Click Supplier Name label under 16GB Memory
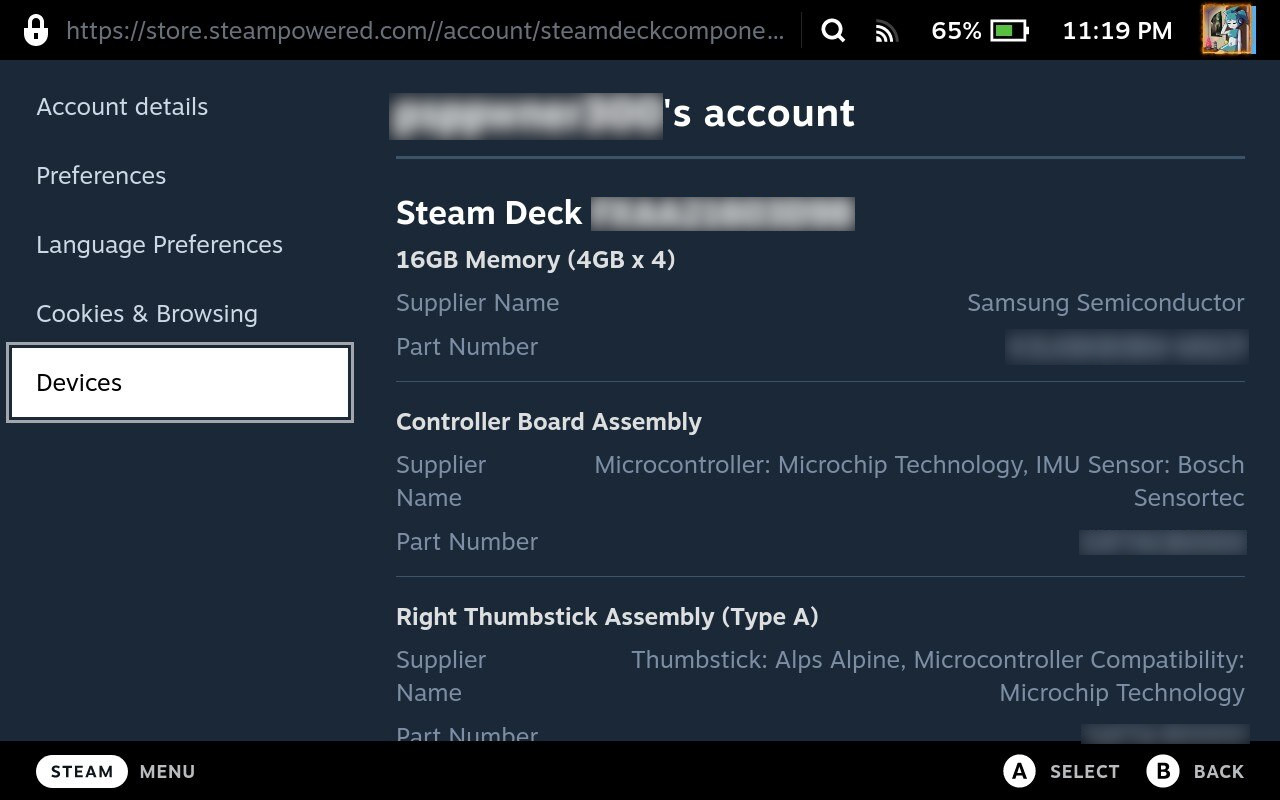 pyautogui.click(x=477, y=303)
